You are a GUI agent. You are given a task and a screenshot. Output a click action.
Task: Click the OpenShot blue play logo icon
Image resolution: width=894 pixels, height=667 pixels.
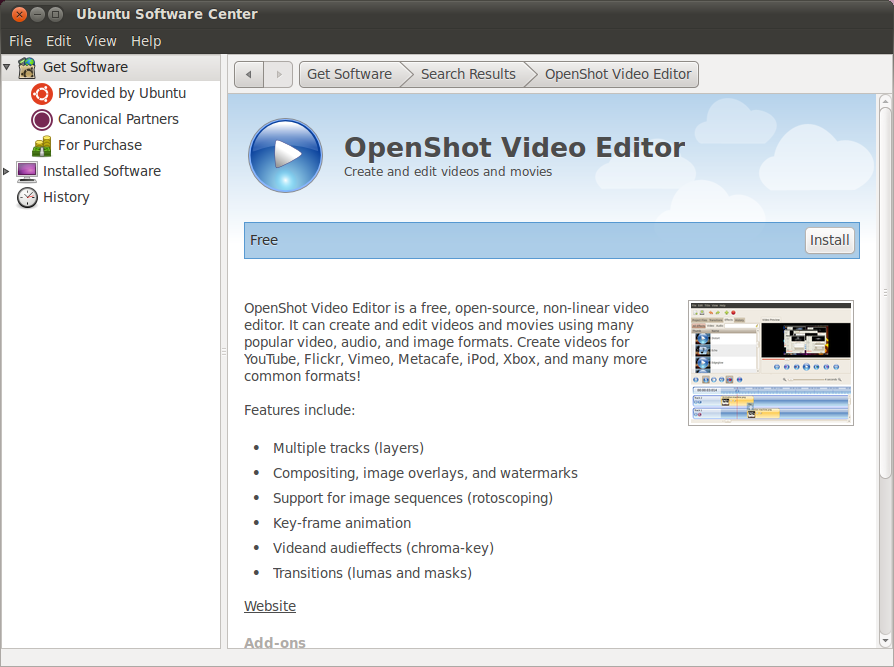(x=285, y=155)
